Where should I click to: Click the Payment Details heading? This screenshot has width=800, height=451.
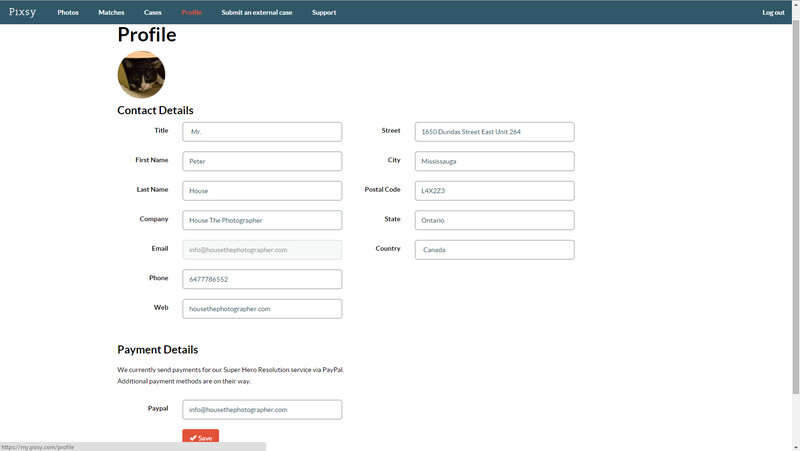(x=158, y=349)
